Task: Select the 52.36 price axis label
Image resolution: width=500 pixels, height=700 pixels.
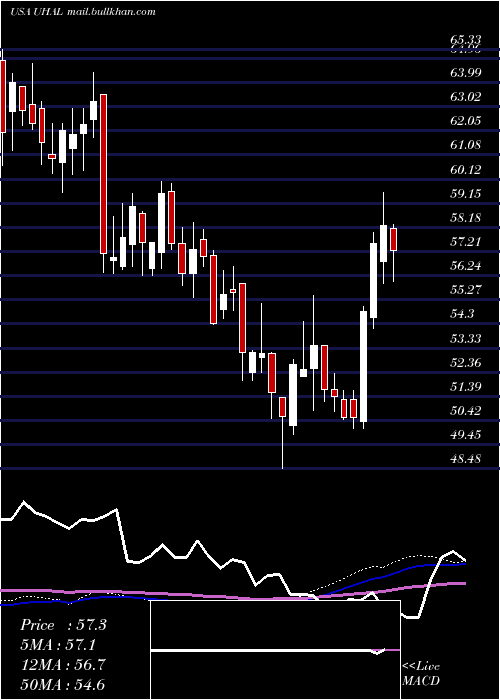Action: pyautogui.click(x=466, y=363)
